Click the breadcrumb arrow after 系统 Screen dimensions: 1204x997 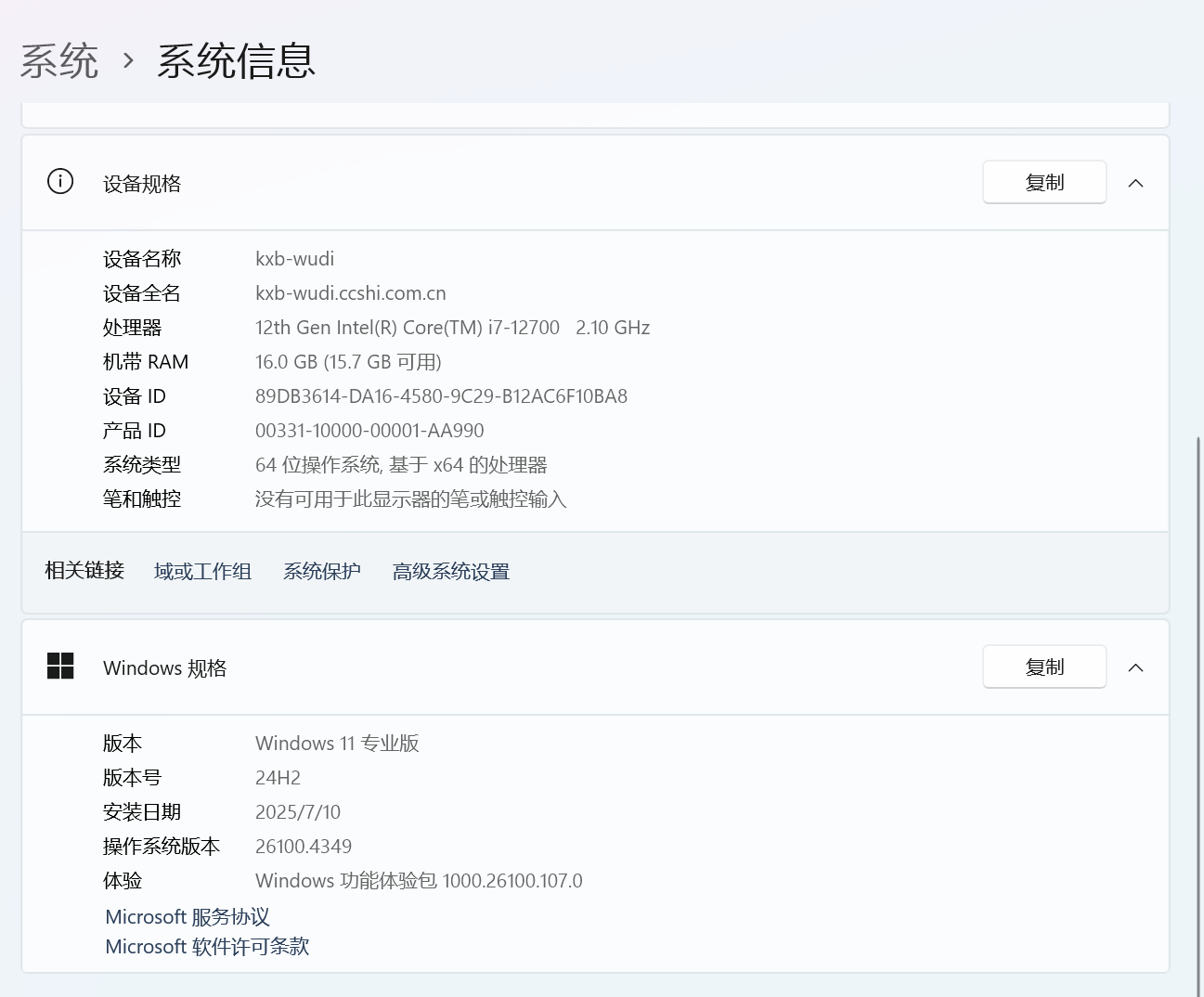tap(128, 62)
